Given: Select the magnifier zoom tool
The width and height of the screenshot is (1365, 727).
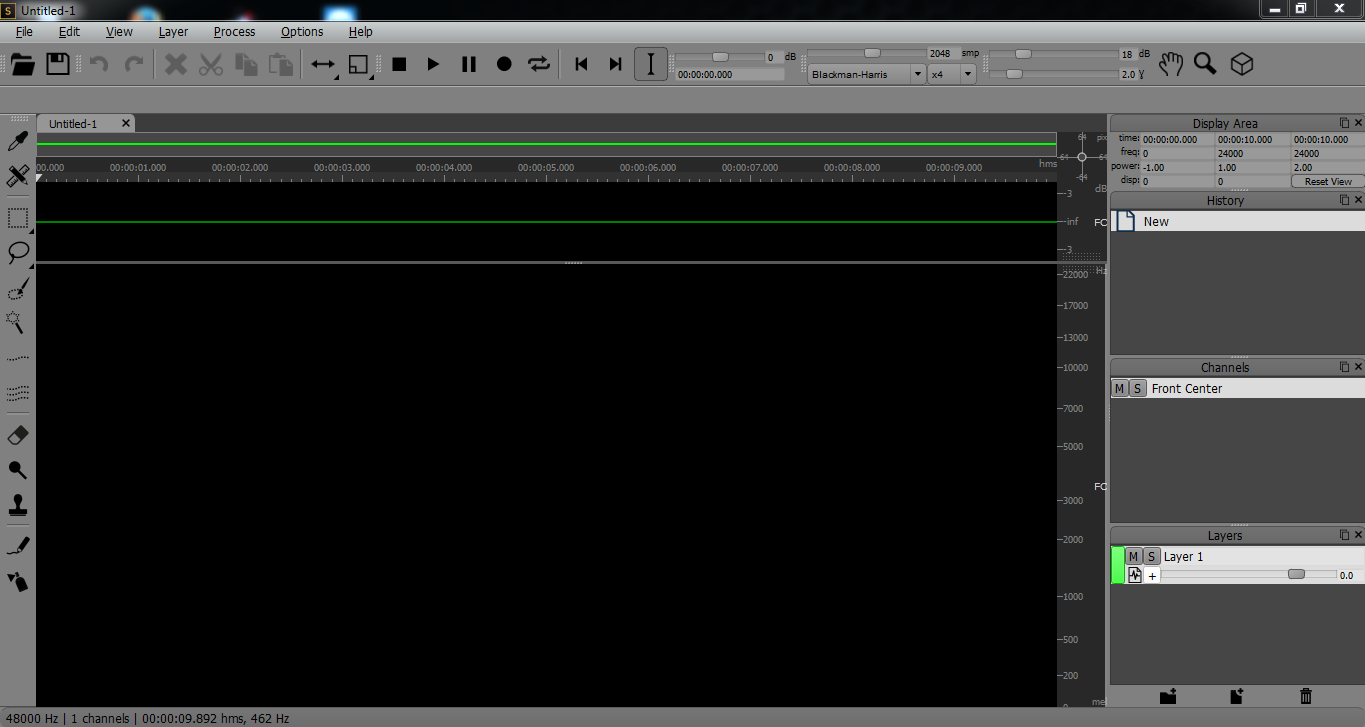Looking at the screenshot, I should pyautogui.click(x=1205, y=64).
